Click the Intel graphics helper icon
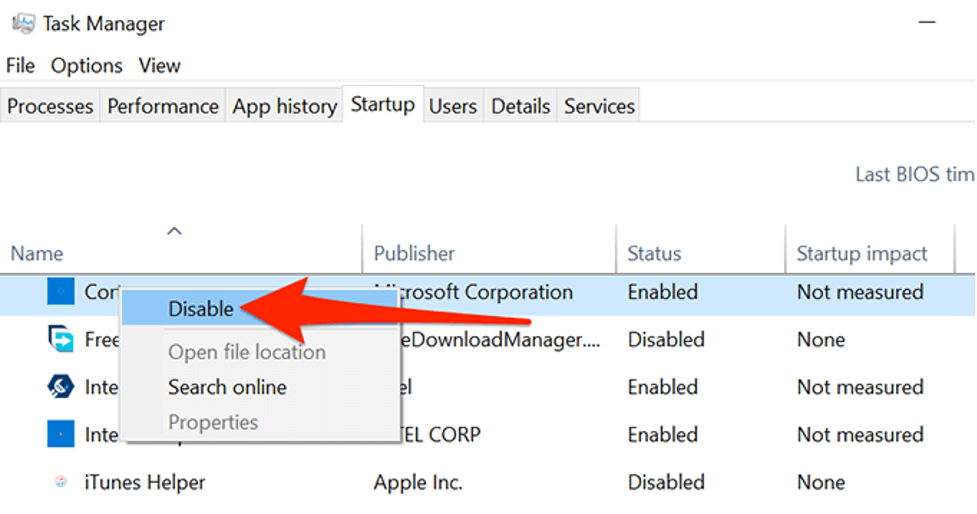The width and height of the screenshot is (977, 514). tap(60, 387)
